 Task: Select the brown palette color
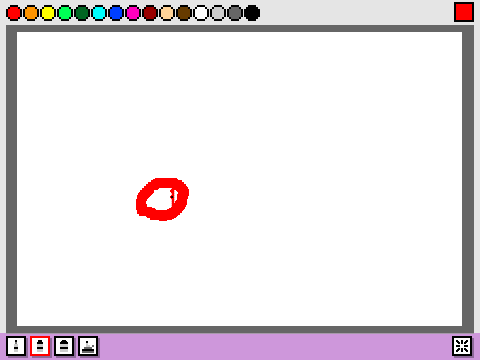click(x=184, y=13)
